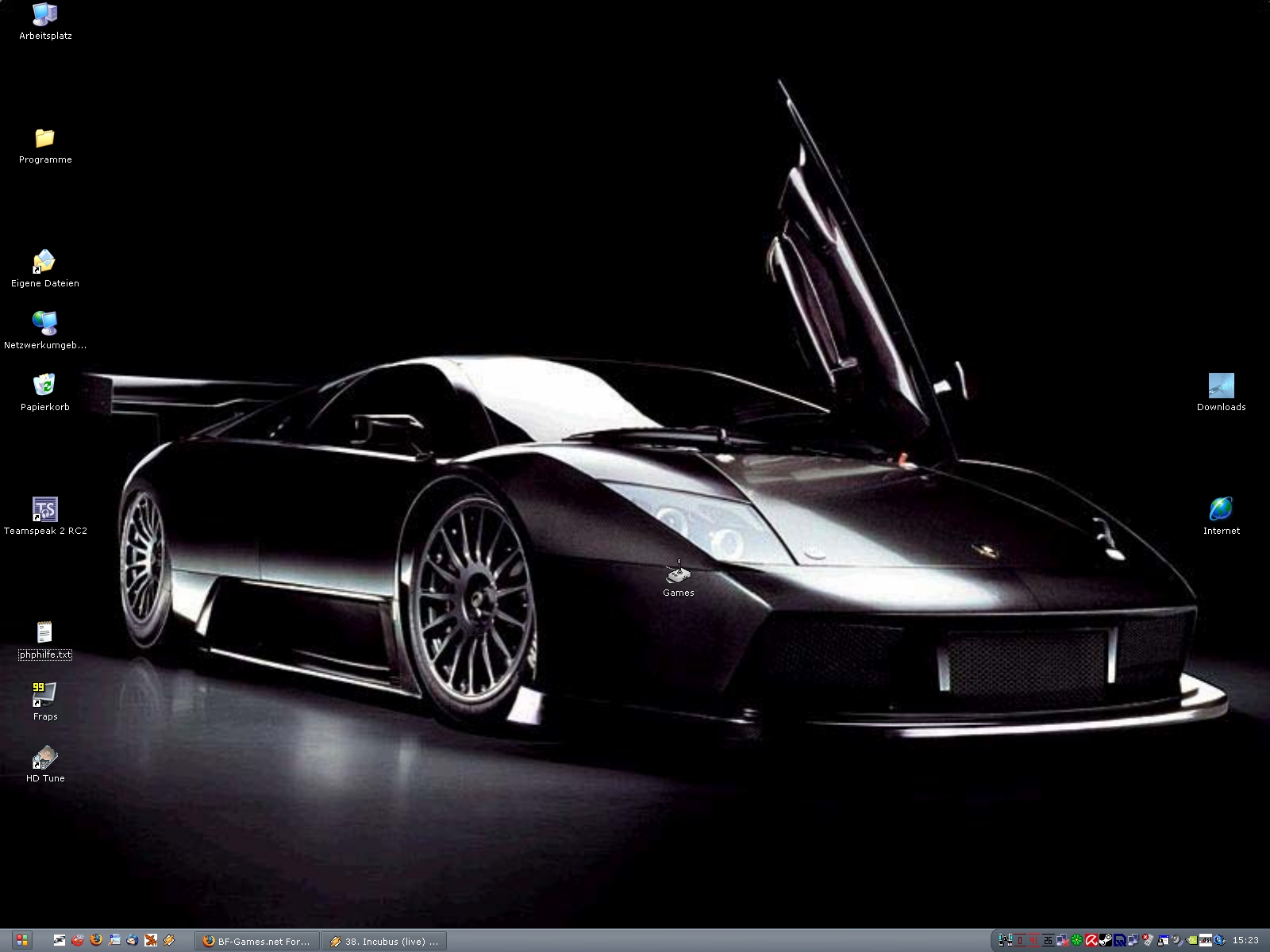Viewport: 1270px width, 952px height.
Task: Click the blue R tray icon
Action: pos(1120,940)
